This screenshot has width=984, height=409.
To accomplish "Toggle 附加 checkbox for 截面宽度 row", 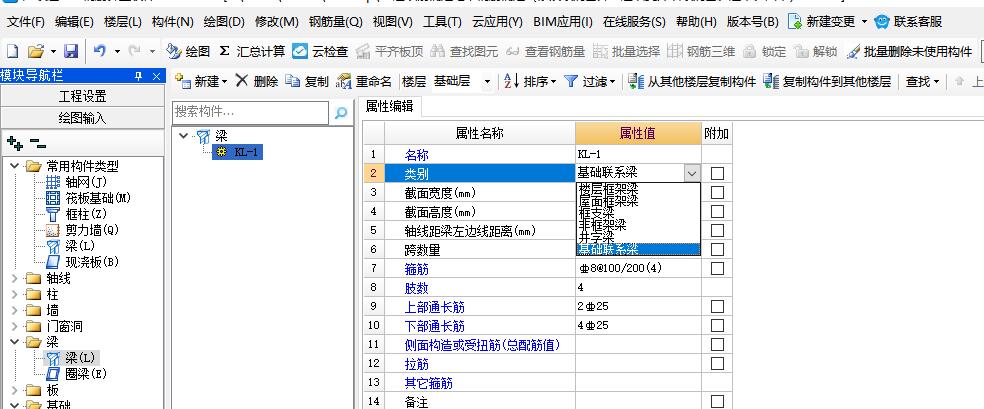I will [717, 192].
